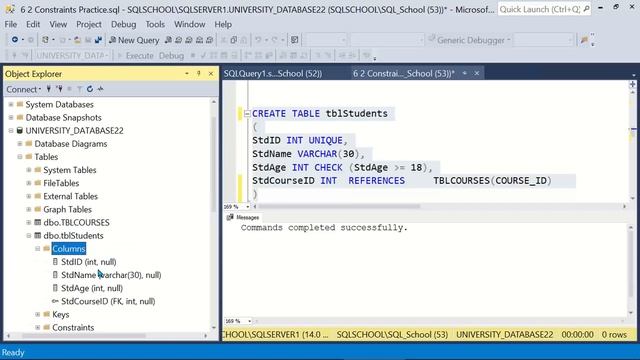Open the Connect dropdown in Object Explorer

pyautogui.click(x=24, y=89)
